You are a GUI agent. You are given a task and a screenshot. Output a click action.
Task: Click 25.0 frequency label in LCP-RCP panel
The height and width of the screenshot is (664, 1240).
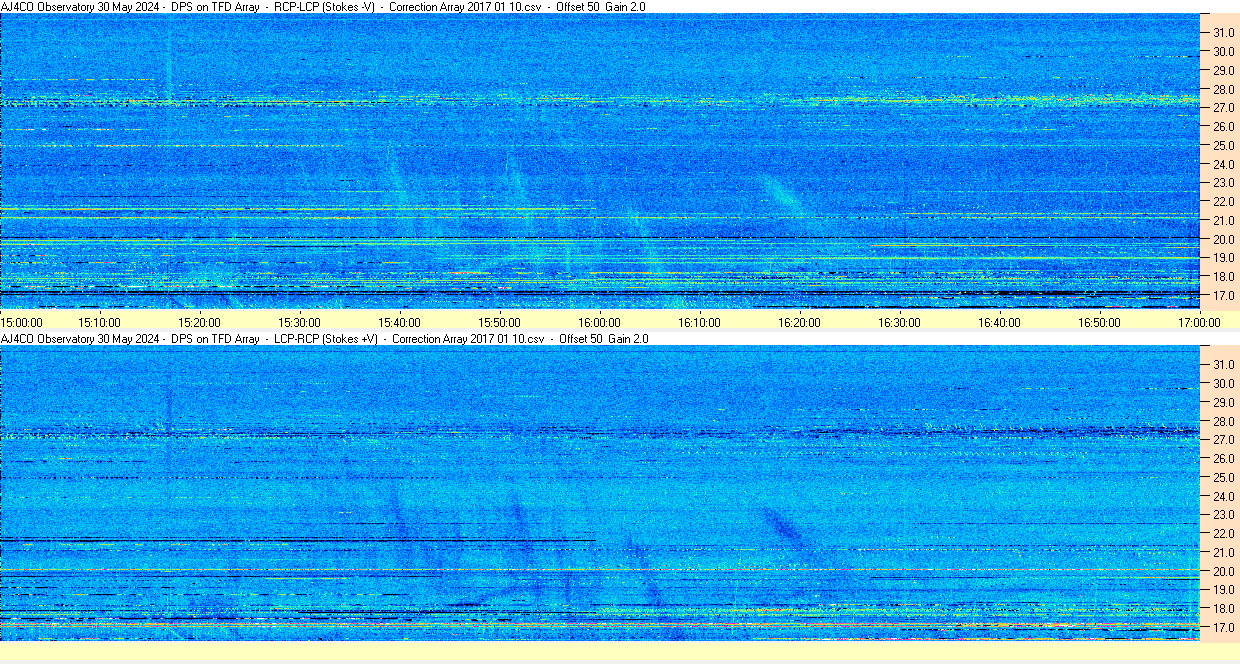(x=1224, y=477)
